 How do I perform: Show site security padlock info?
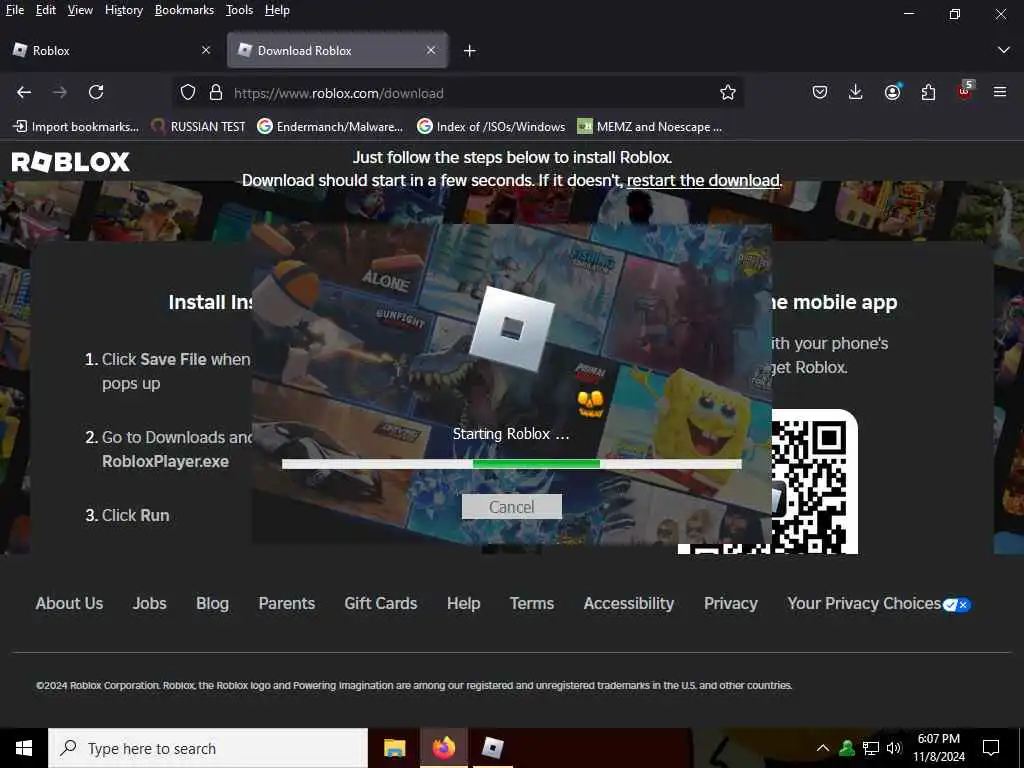(216, 93)
